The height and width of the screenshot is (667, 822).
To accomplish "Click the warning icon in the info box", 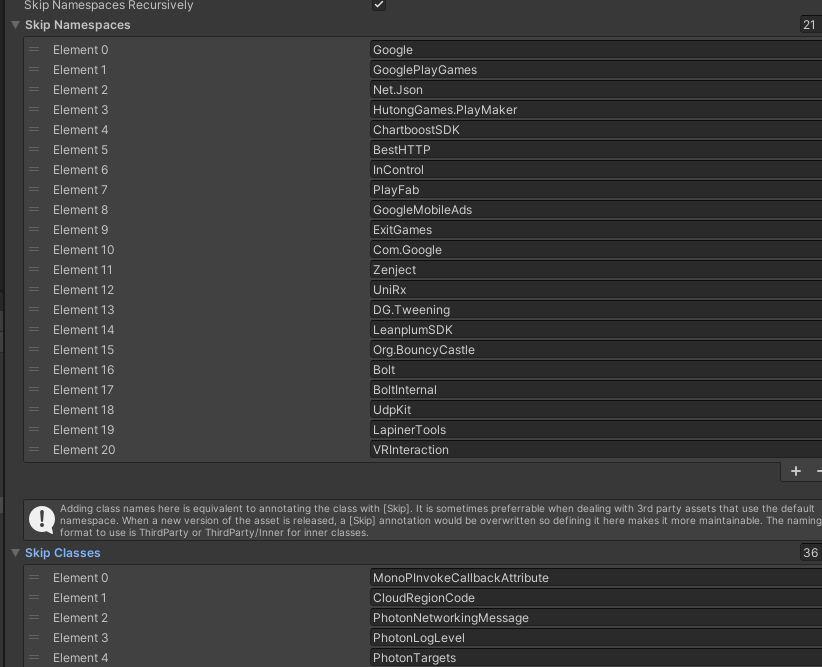I will [x=42, y=520].
